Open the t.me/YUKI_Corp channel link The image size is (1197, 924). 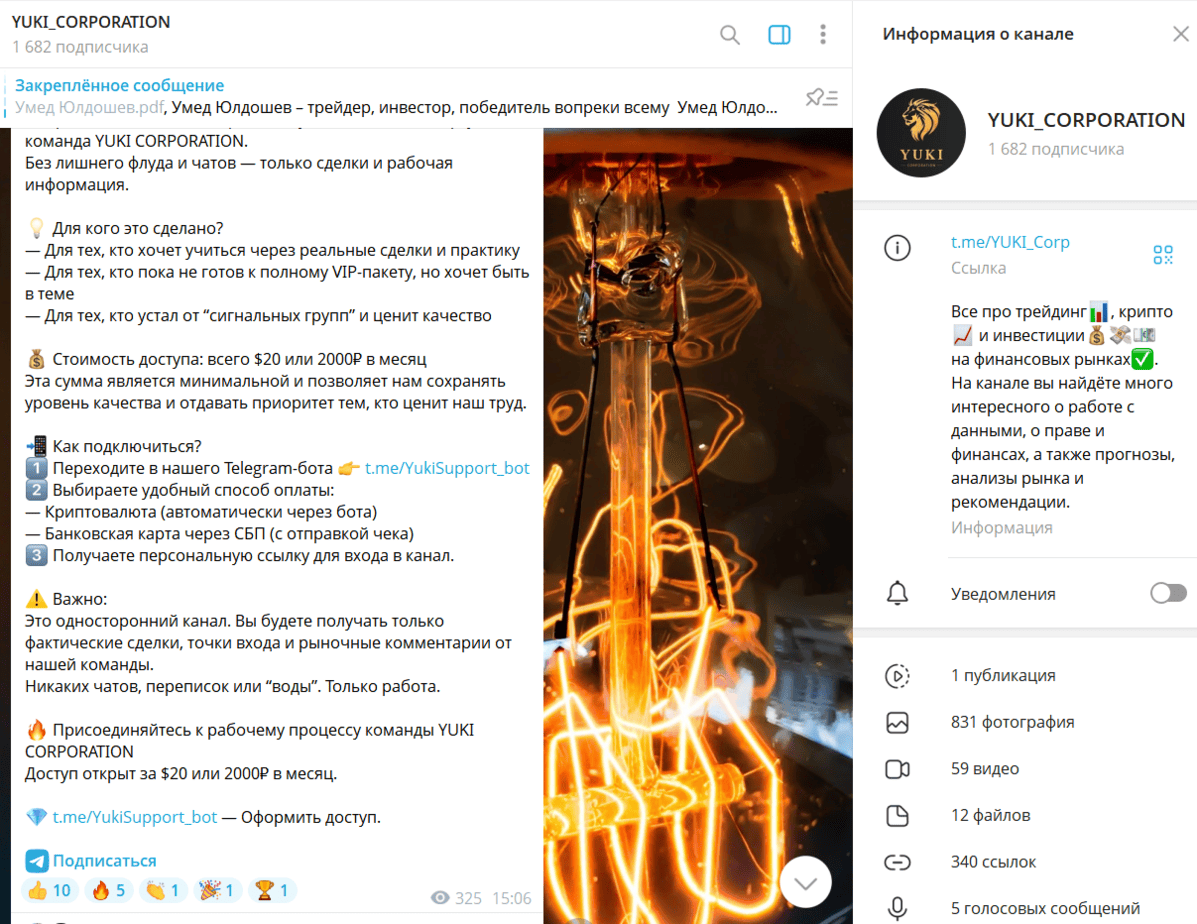tap(1009, 242)
